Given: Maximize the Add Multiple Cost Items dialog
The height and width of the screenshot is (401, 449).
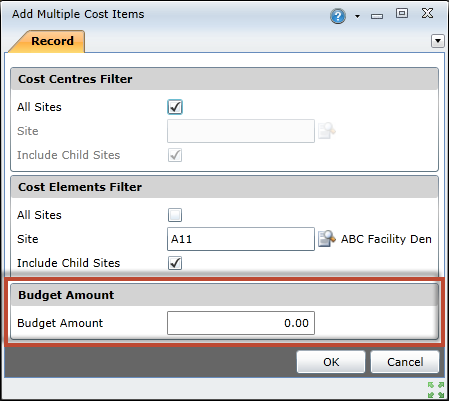Looking at the screenshot, I should pyautogui.click(x=402, y=13).
